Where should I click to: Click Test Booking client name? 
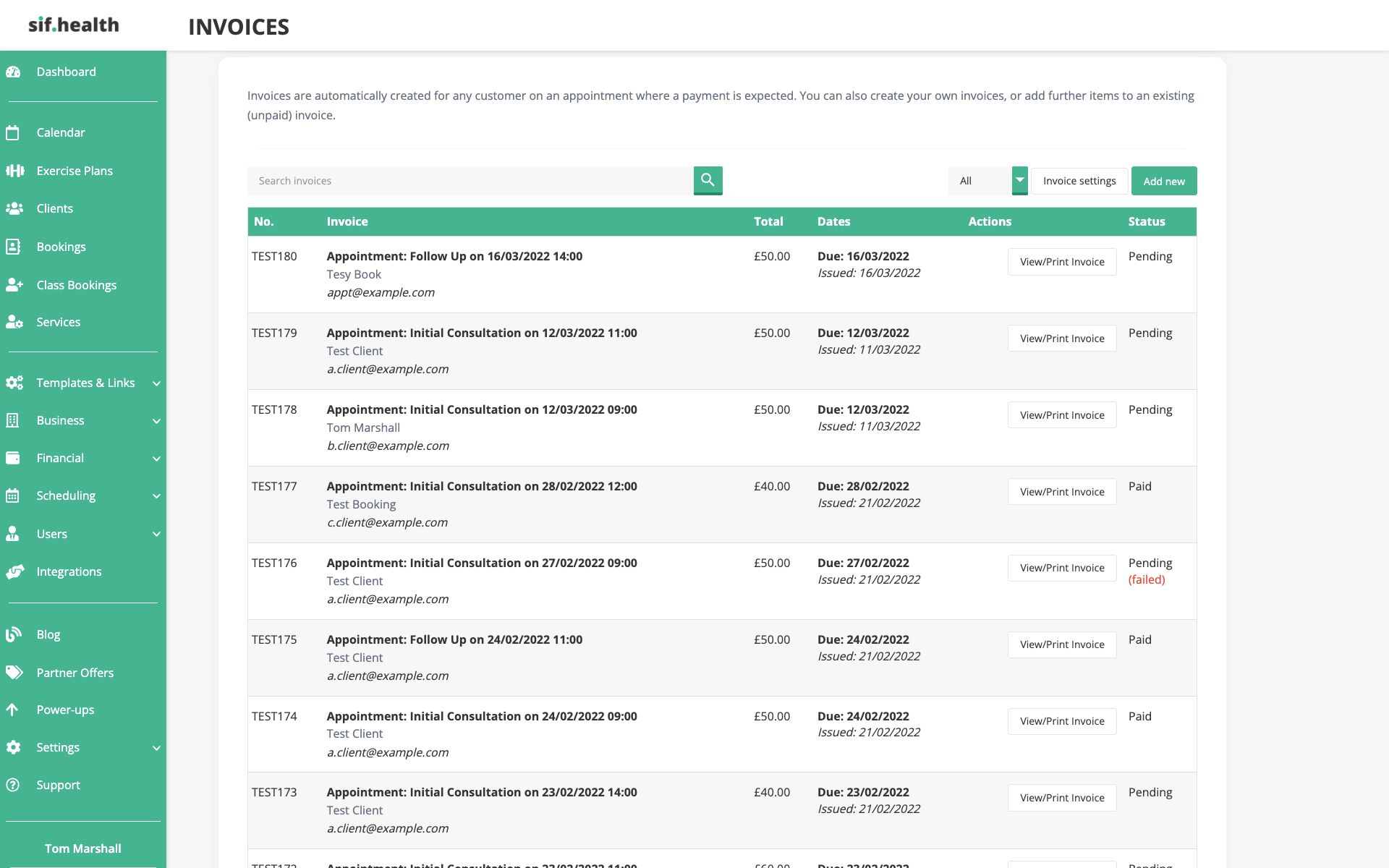point(361,504)
